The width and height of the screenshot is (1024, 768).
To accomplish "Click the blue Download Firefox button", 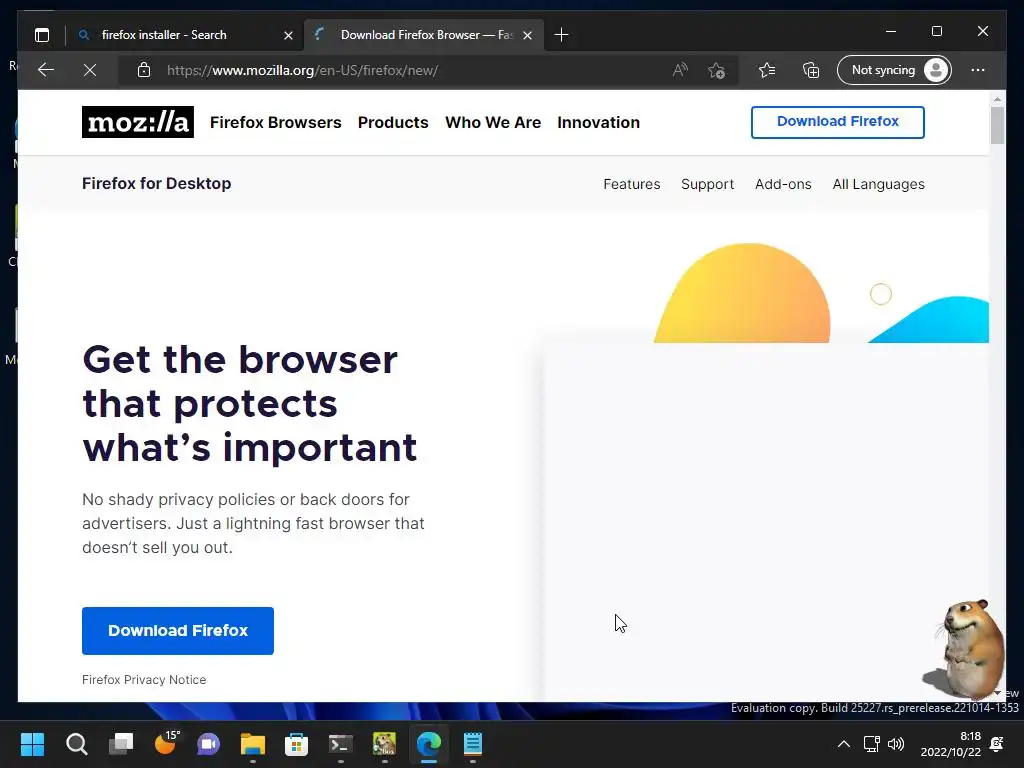I will click(178, 631).
